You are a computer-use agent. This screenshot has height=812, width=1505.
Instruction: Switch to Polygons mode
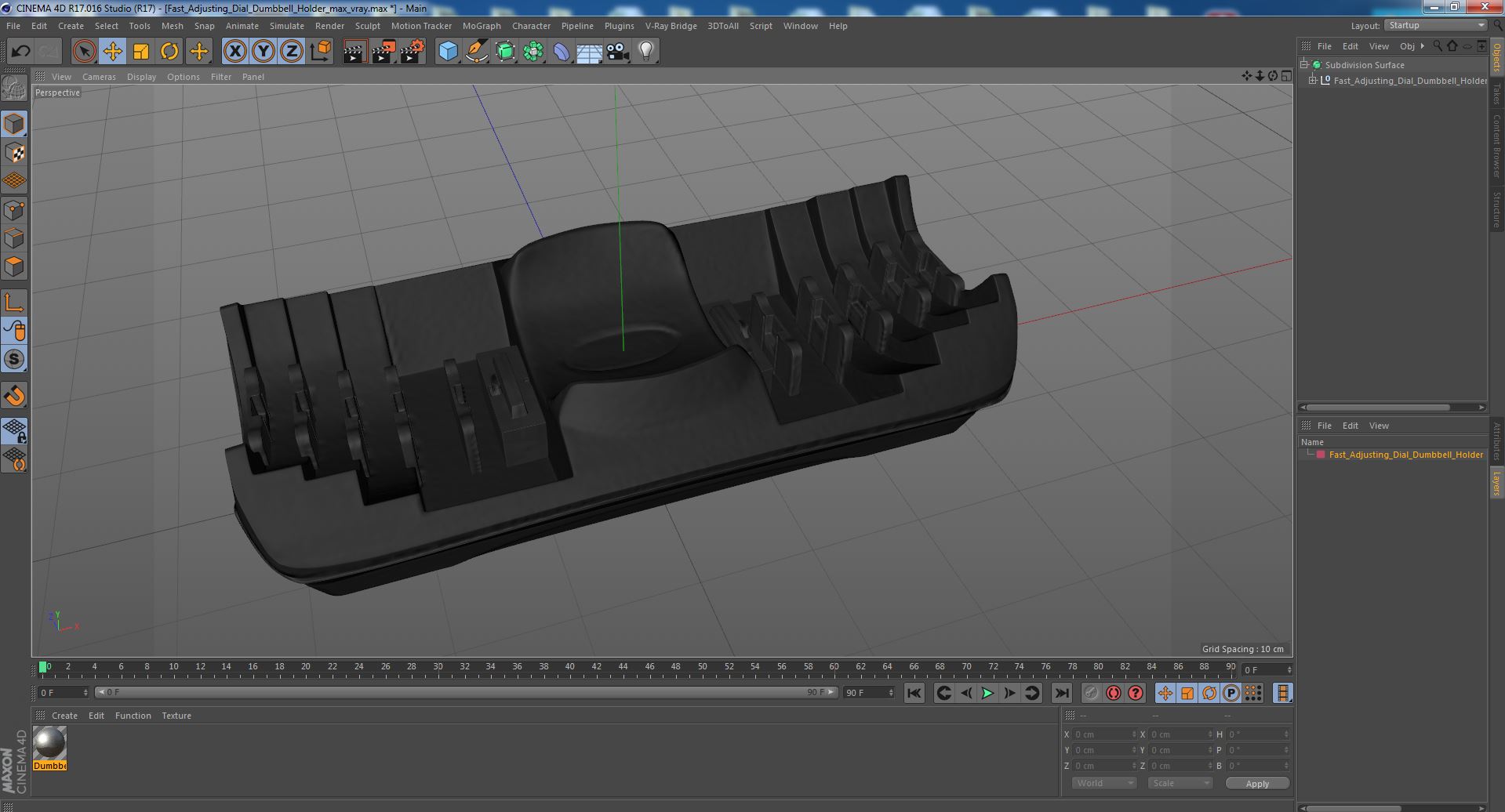point(14,266)
